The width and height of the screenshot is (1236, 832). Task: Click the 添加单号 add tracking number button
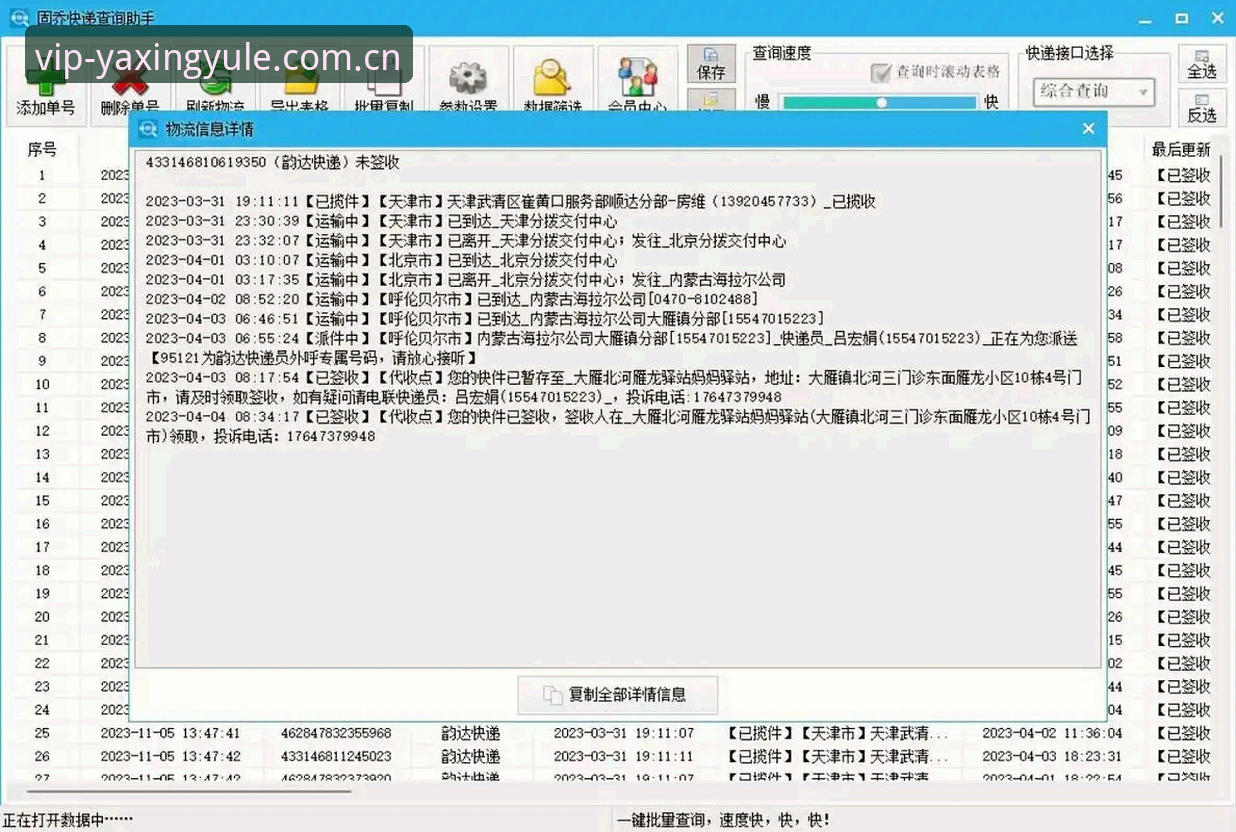(46, 87)
